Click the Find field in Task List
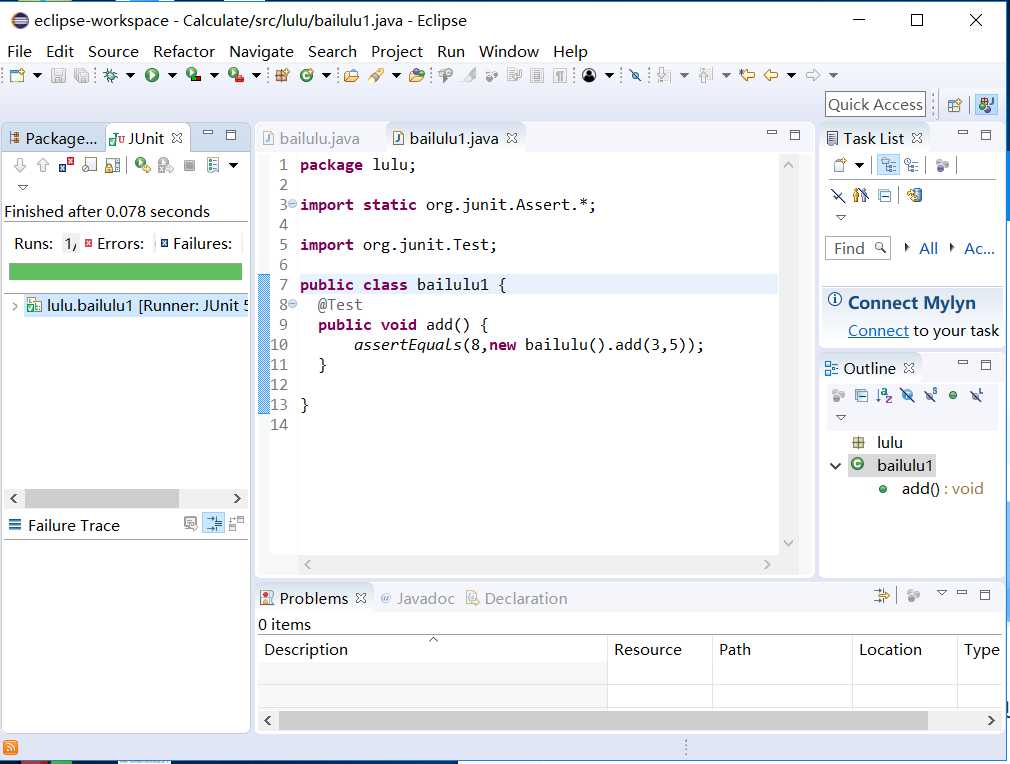This screenshot has width=1010, height=764. 858,248
